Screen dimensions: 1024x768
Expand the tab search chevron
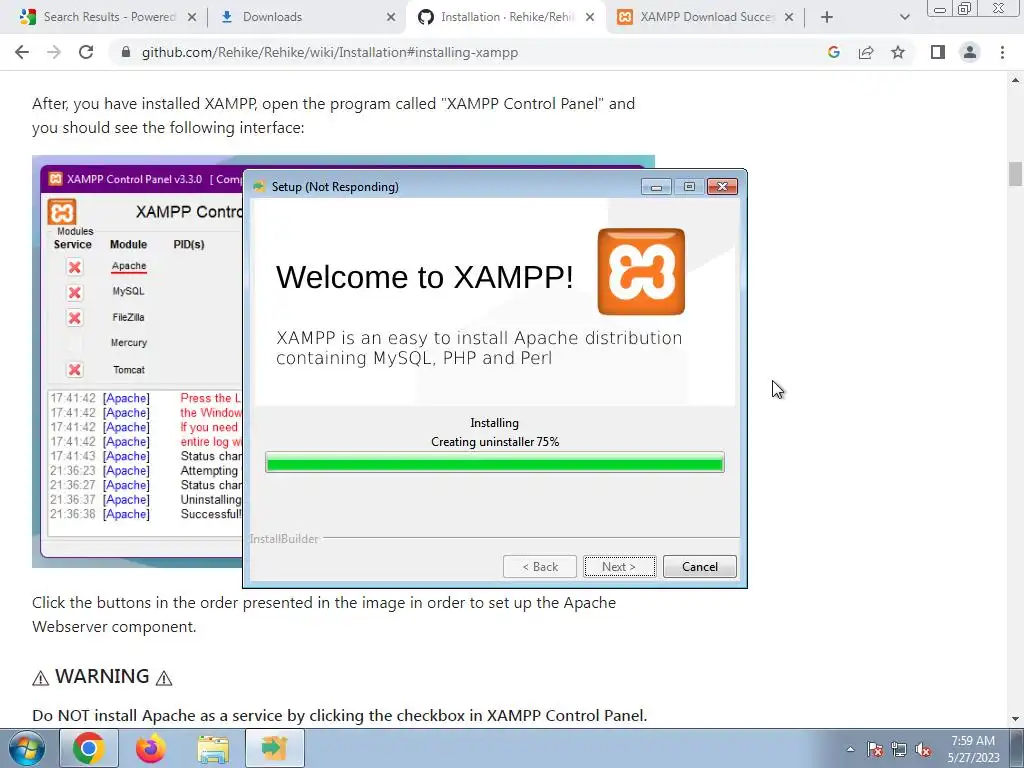pos(904,17)
